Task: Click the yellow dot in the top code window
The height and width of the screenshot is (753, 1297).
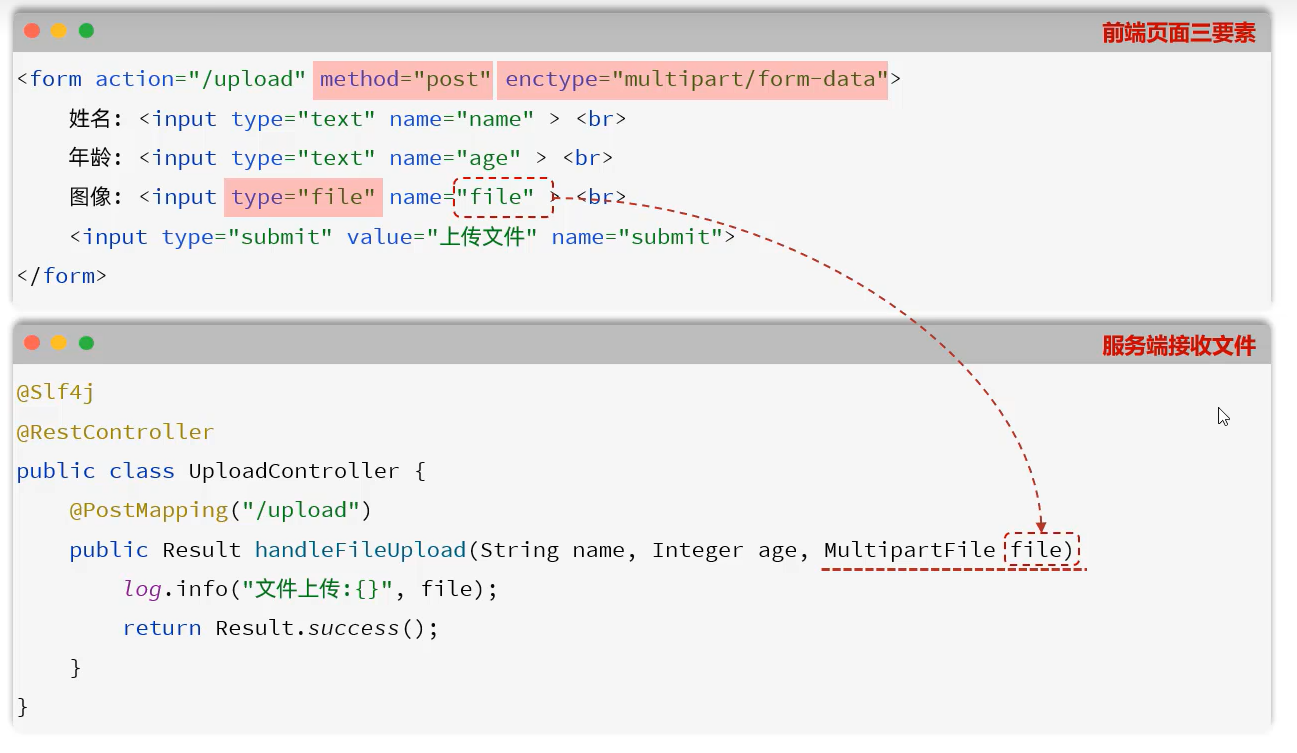Action: [59, 31]
